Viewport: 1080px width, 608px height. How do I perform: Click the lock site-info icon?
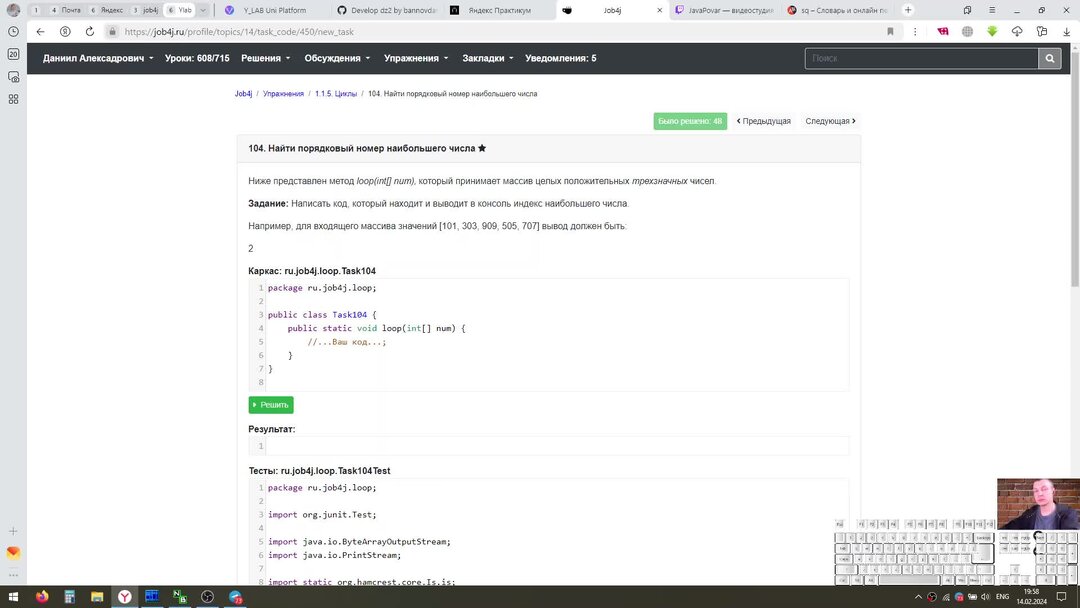(x=112, y=32)
